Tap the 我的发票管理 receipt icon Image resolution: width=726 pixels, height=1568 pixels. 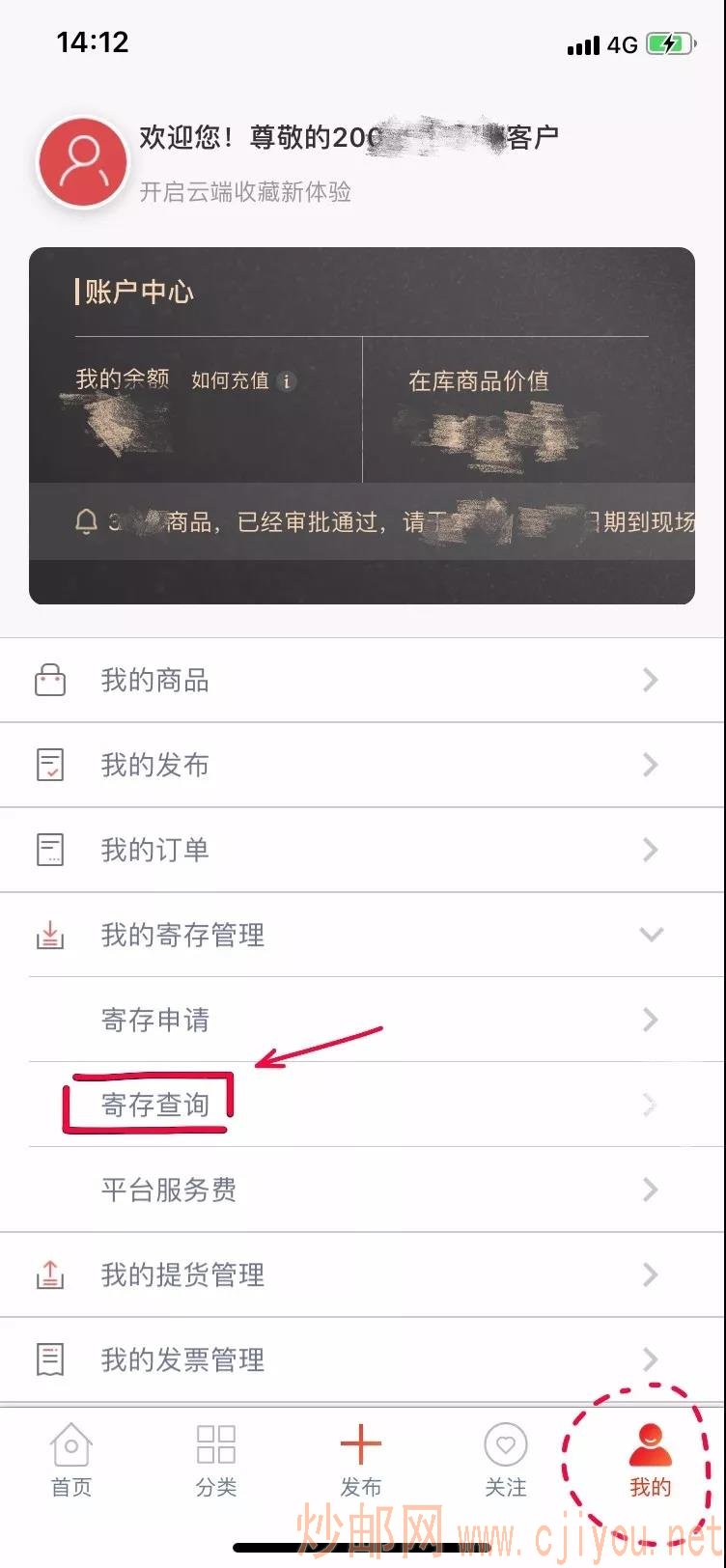point(50,1359)
